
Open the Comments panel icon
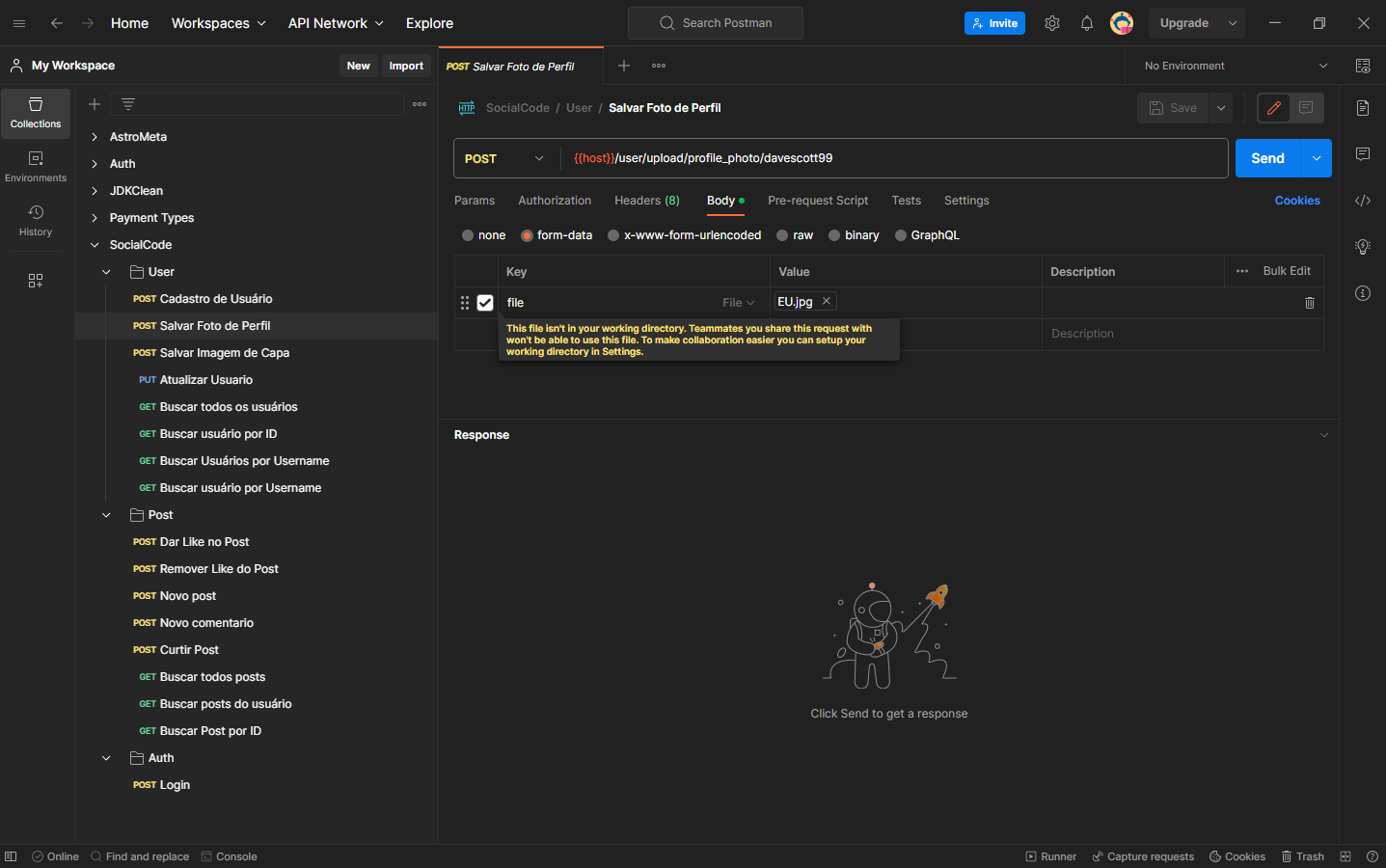1362,154
